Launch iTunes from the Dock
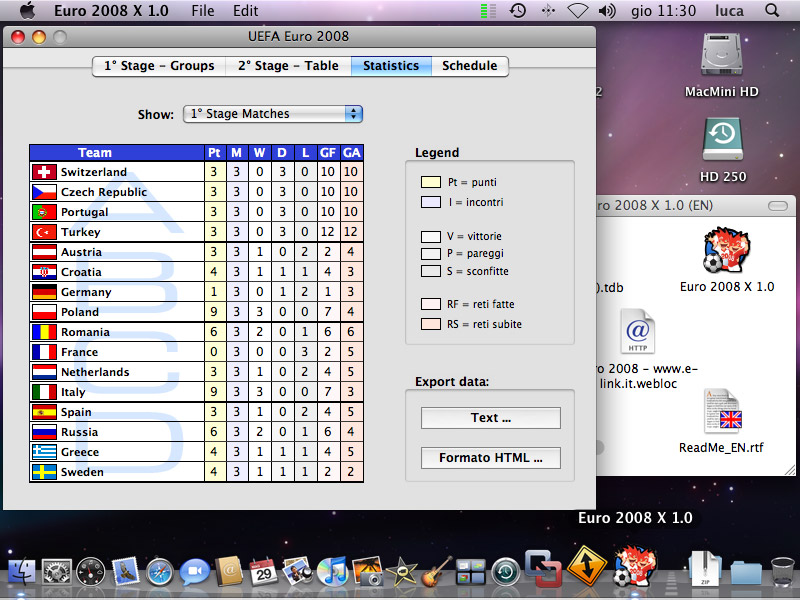This screenshot has width=800, height=600. point(332,571)
